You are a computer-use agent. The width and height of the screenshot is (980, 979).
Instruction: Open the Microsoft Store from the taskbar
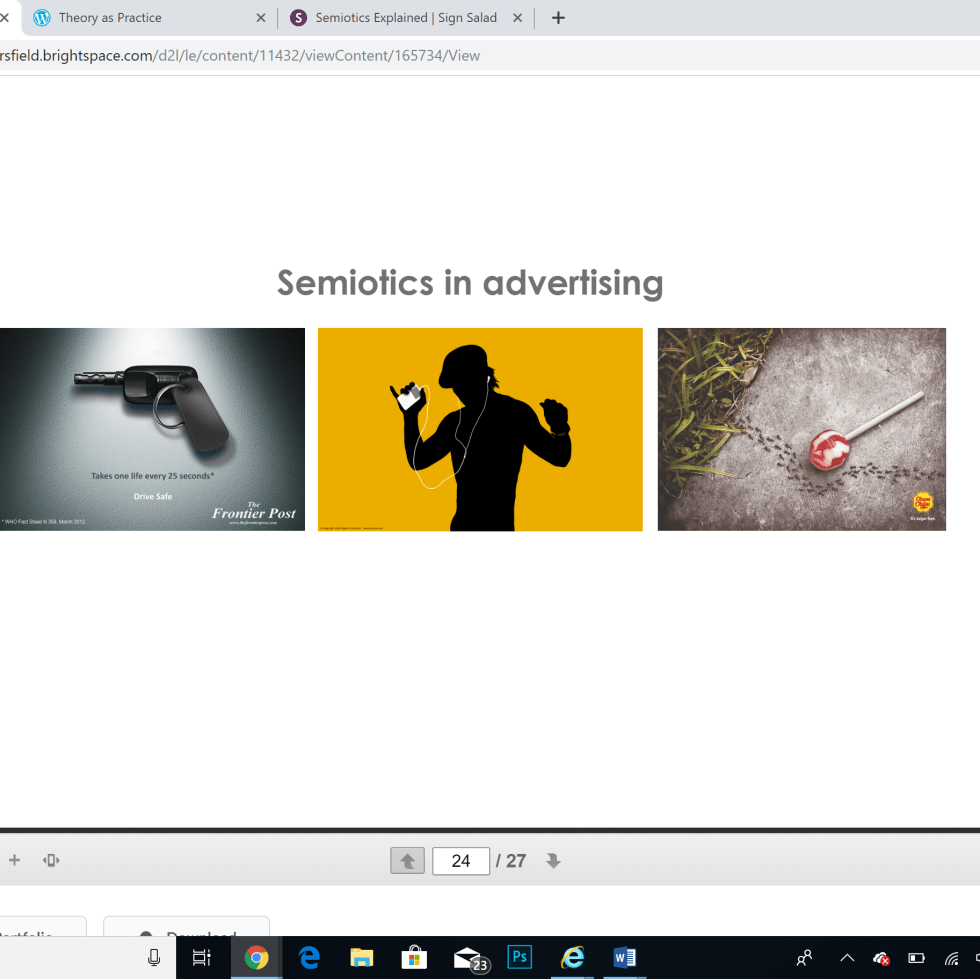click(414, 957)
